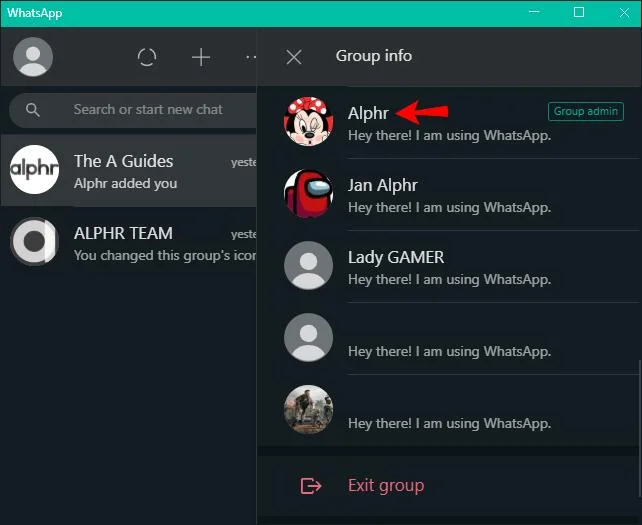Click Exit group text
The height and width of the screenshot is (525, 642).
(386, 486)
